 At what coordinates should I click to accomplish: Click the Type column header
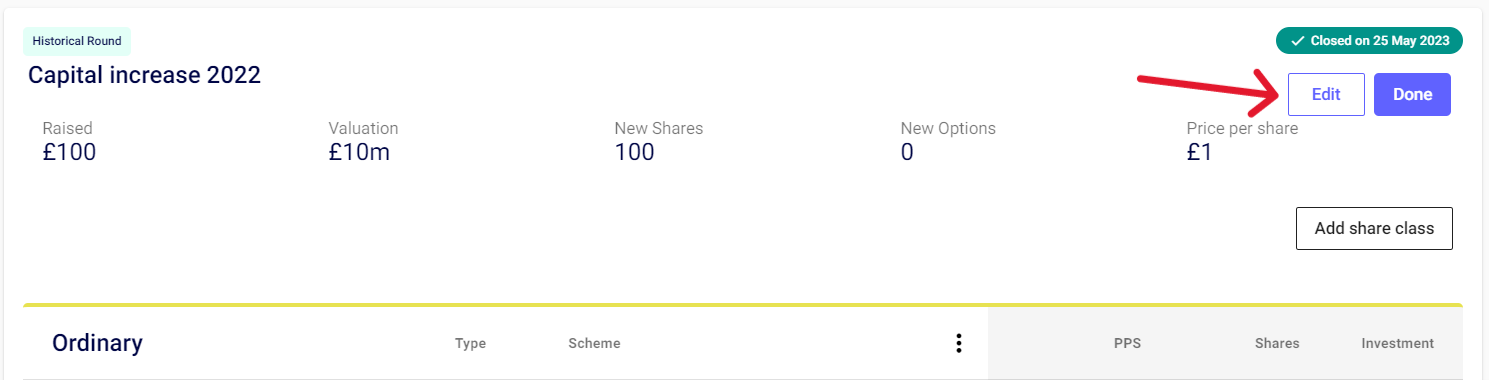[470, 343]
